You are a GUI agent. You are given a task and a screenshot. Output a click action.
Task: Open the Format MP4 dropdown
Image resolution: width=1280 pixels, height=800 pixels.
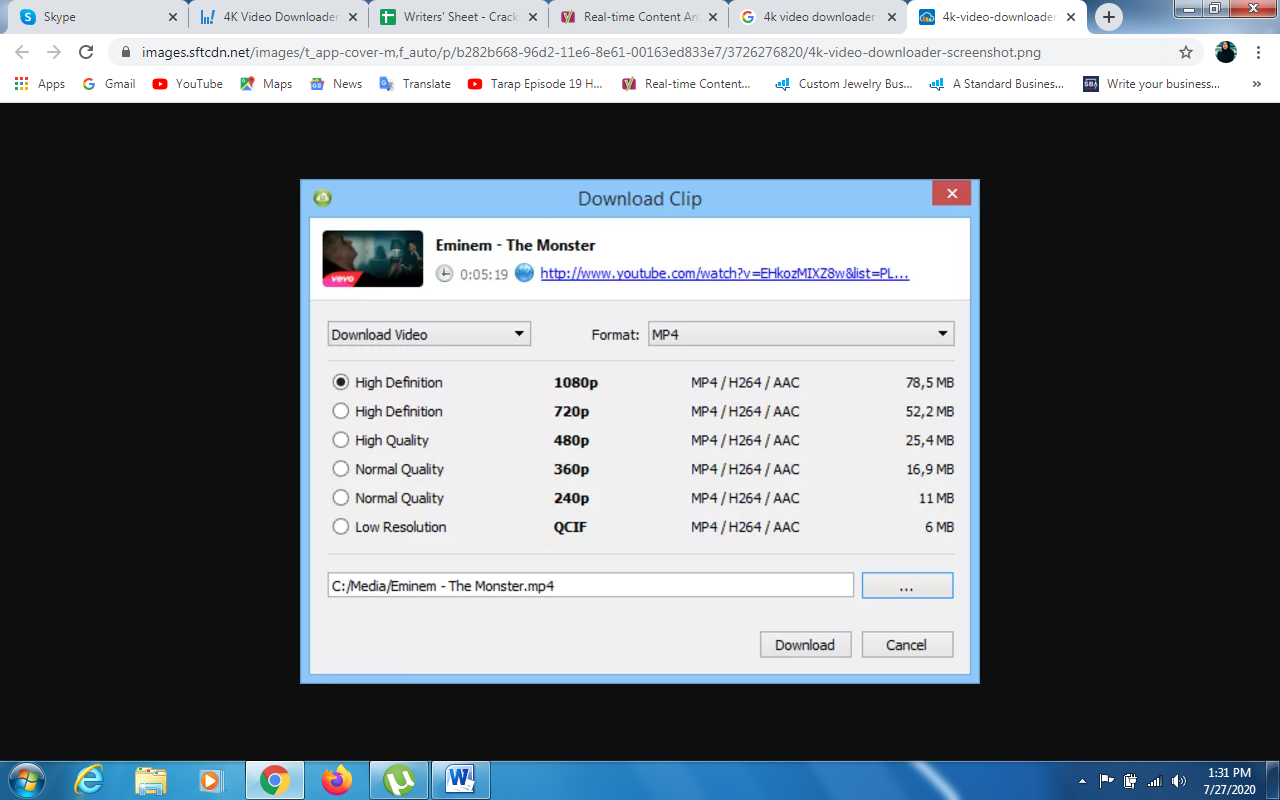(801, 334)
